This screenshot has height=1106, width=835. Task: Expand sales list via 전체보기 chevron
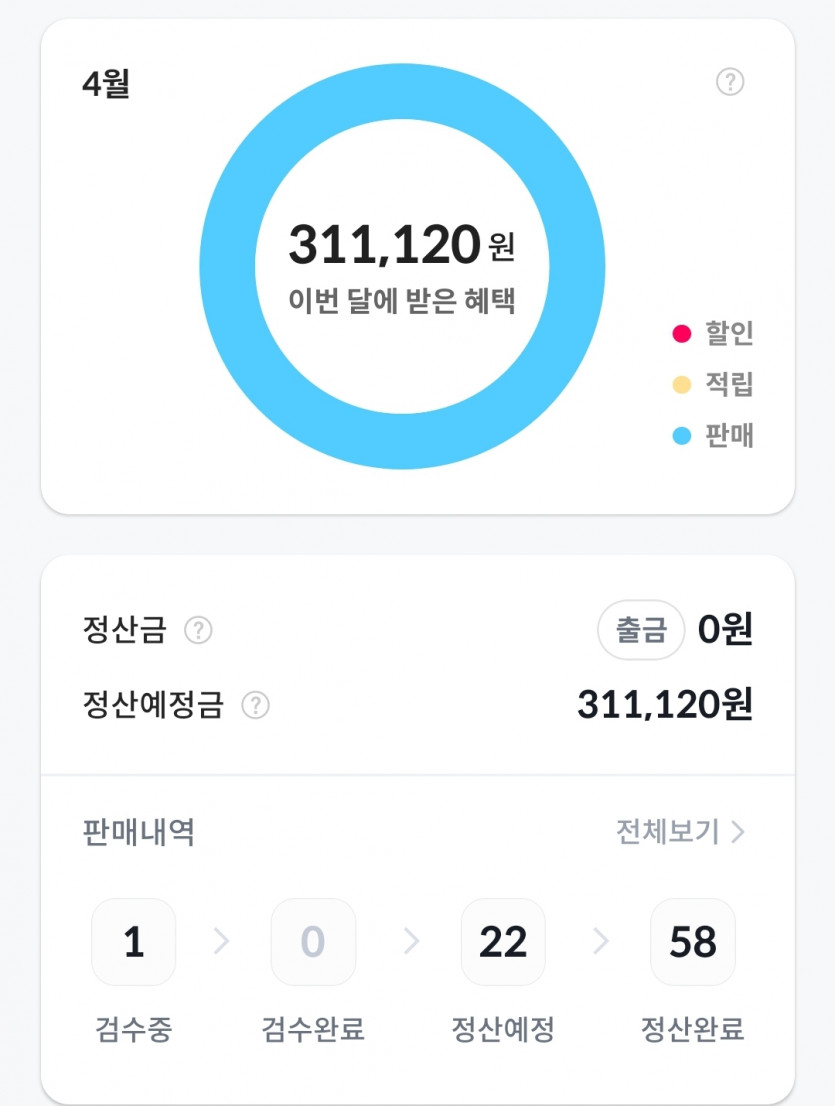pyautogui.click(x=738, y=832)
